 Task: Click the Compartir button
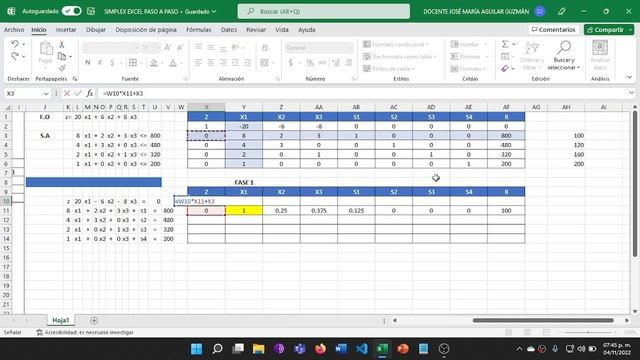(605, 30)
